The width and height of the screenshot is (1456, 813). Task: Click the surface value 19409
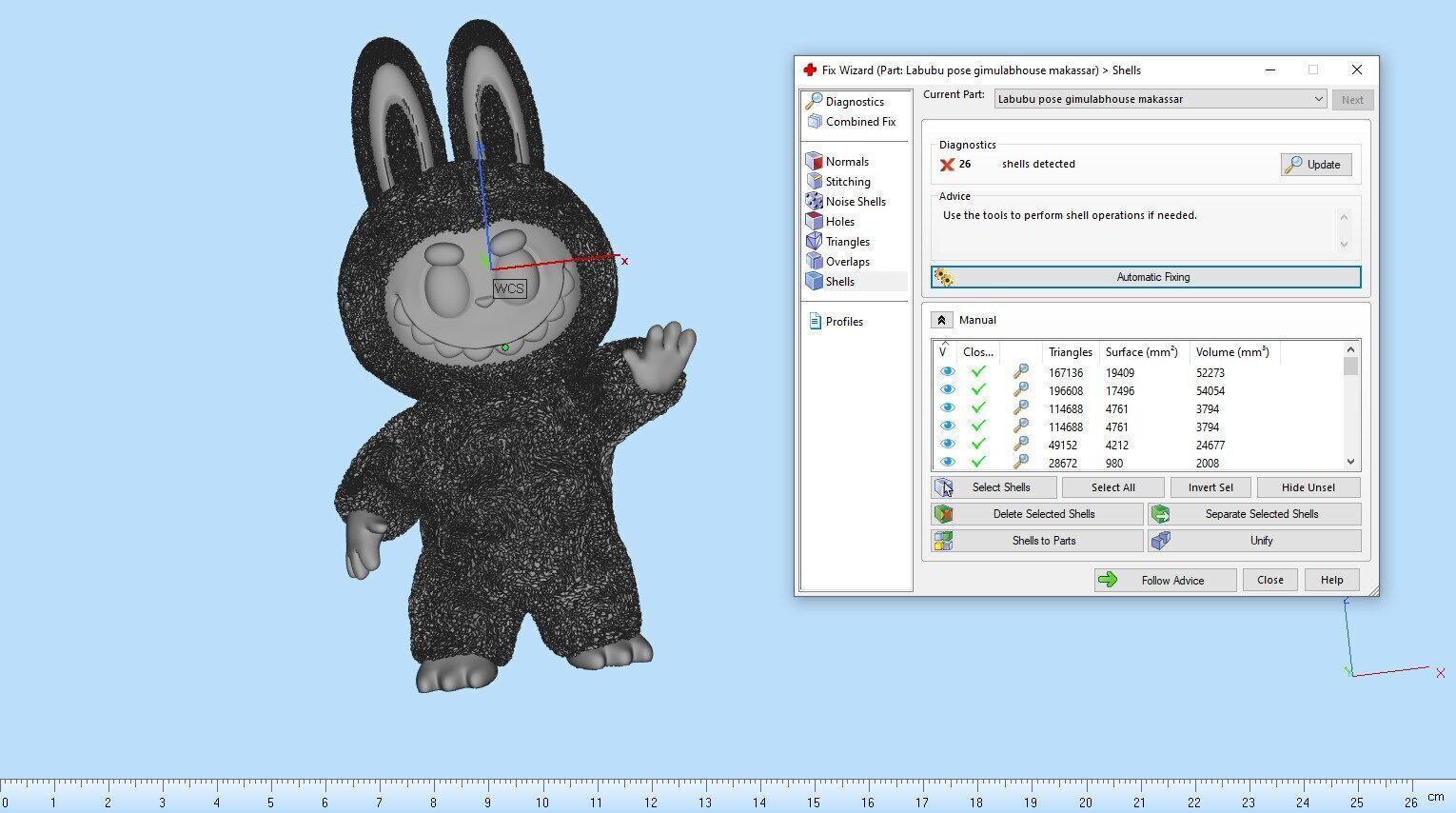[1119, 373]
